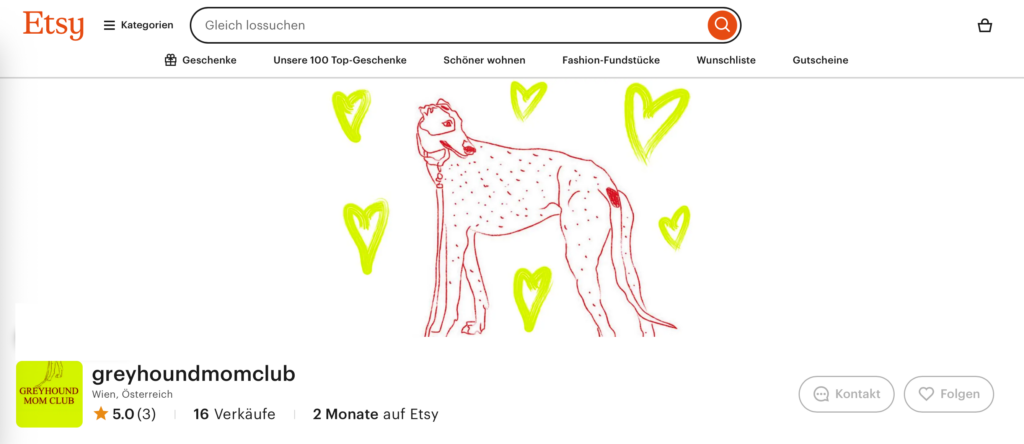Viewport: 1024px width, 444px height.
Task: Open Fashion-Fundstücke link
Action: [x=611, y=60]
